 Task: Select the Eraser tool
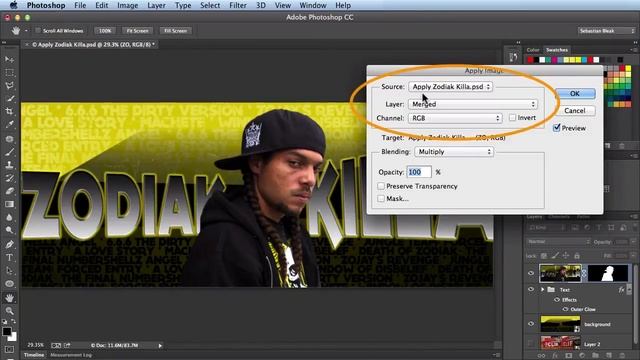[9, 191]
